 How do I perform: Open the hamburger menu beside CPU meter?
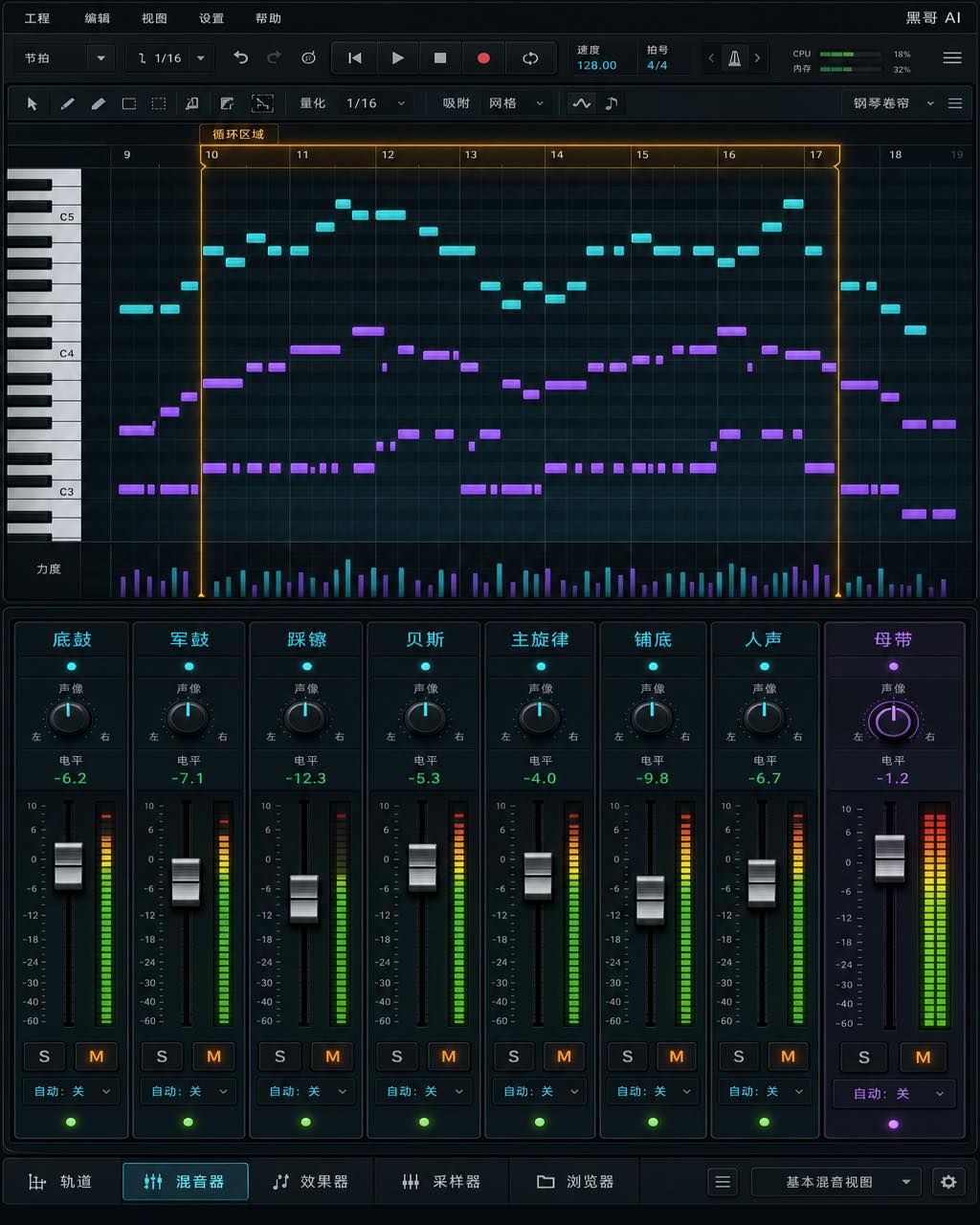click(x=952, y=58)
